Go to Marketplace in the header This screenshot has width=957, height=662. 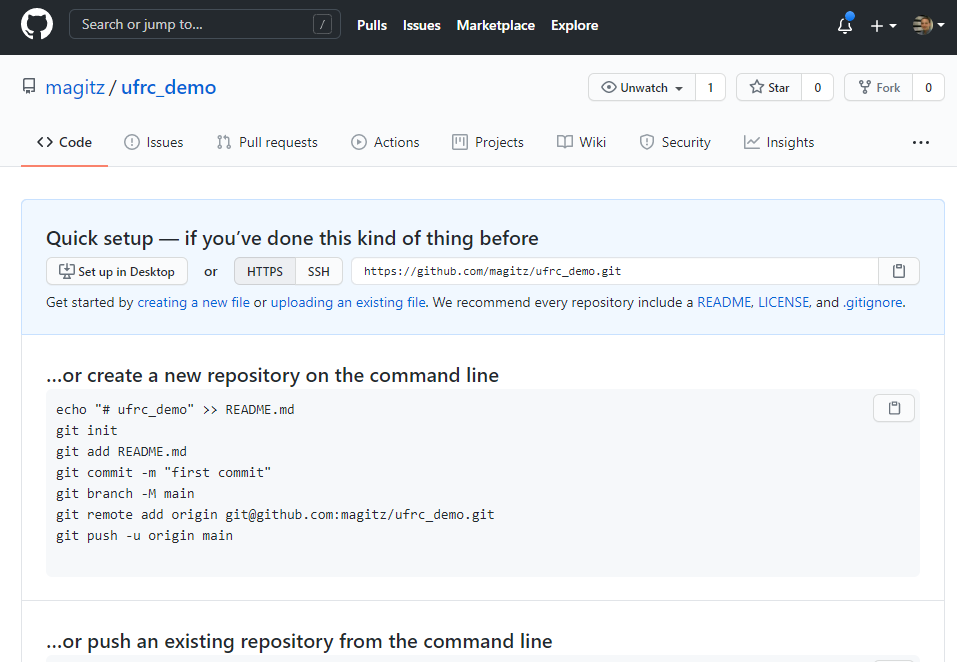pyautogui.click(x=496, y=25)
